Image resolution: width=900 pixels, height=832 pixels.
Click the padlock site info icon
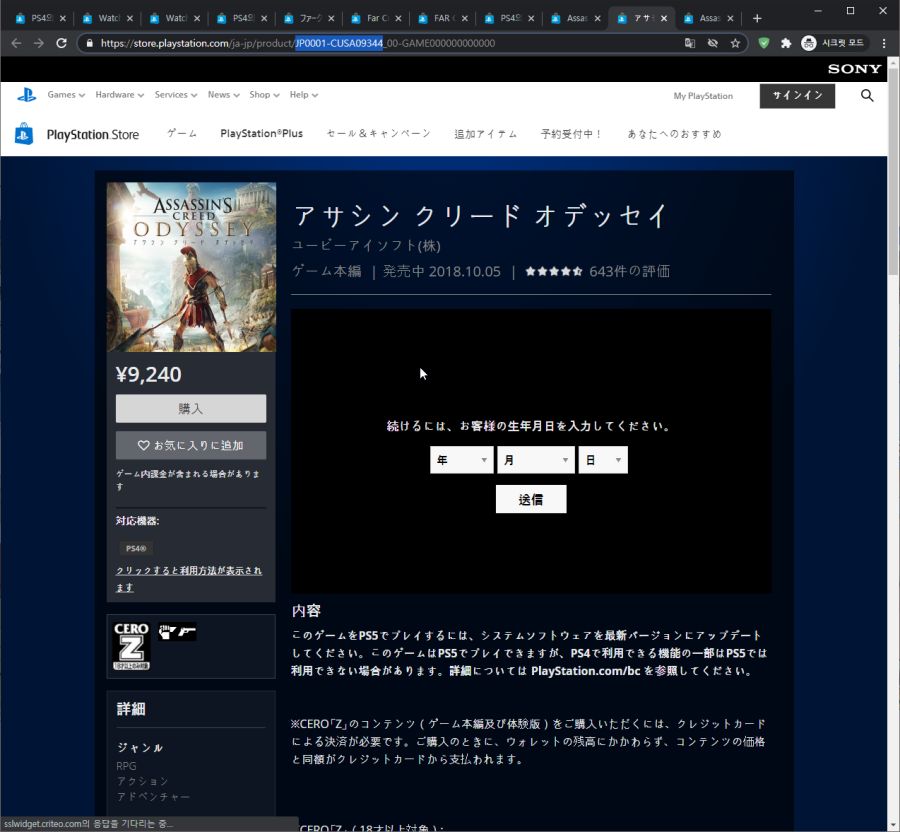pyautogui.click(x=90, y=43)
